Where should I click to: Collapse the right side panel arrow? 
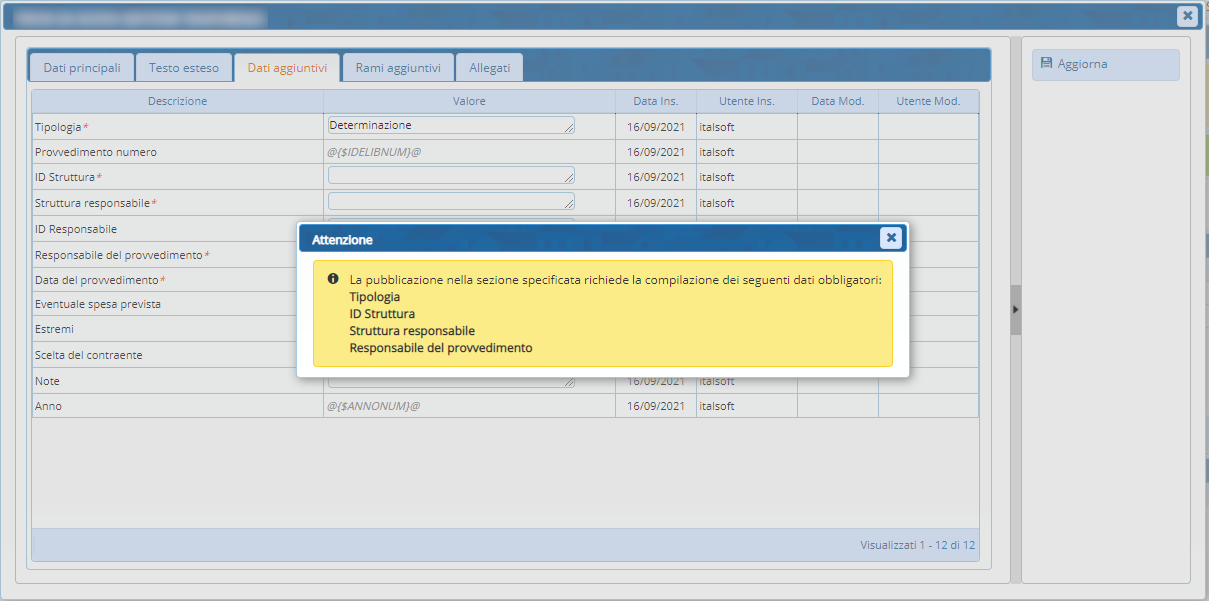pos(1015,310)
